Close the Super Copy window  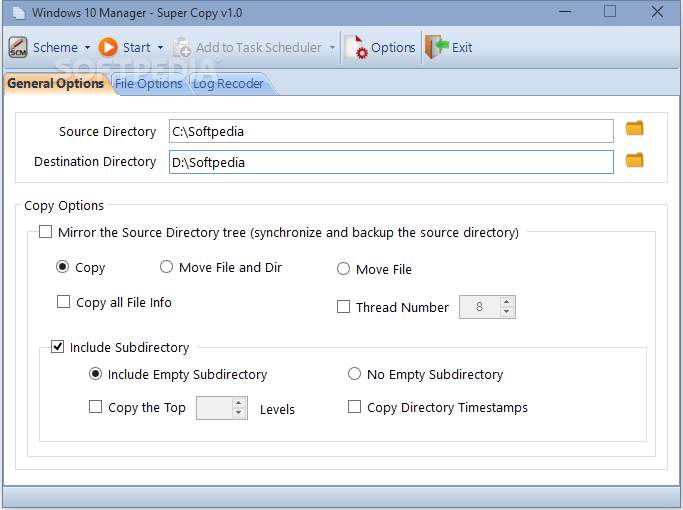pyautogui.click(x=657, y=12)
